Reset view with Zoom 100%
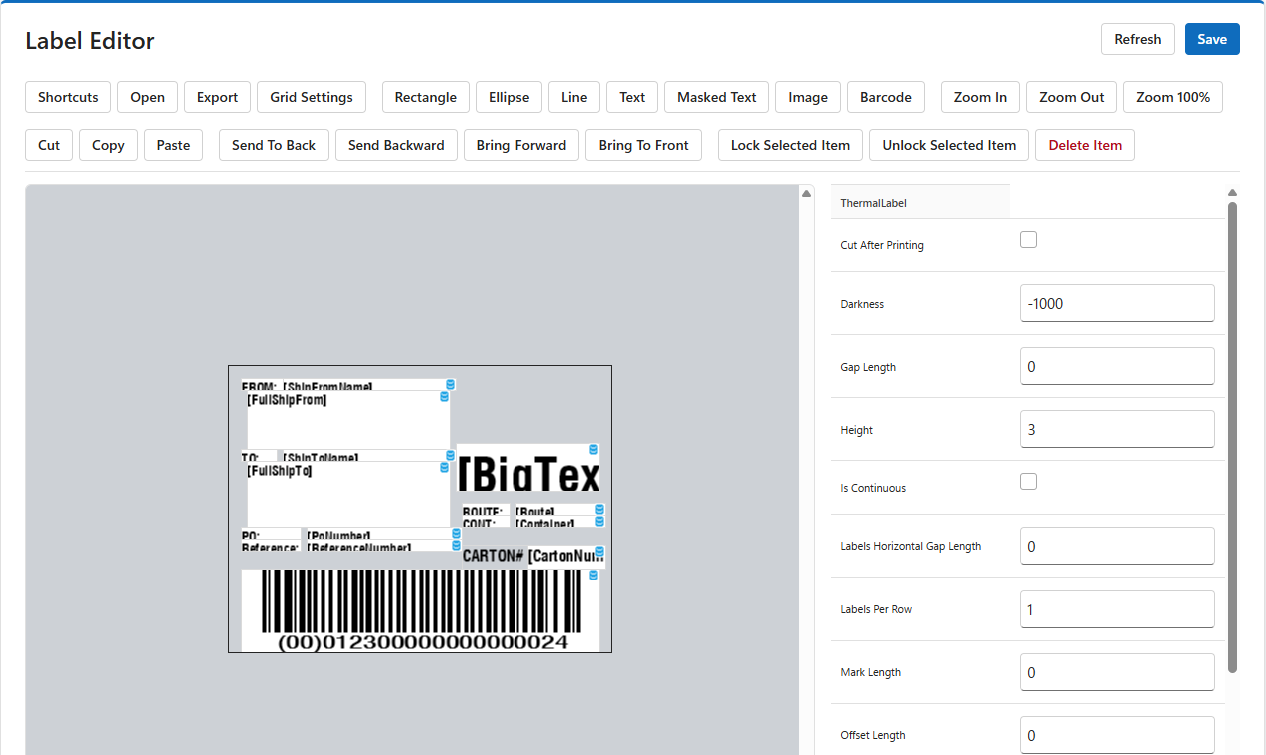The width and height of the screenshot is (1266, 755). point(1173,97)
